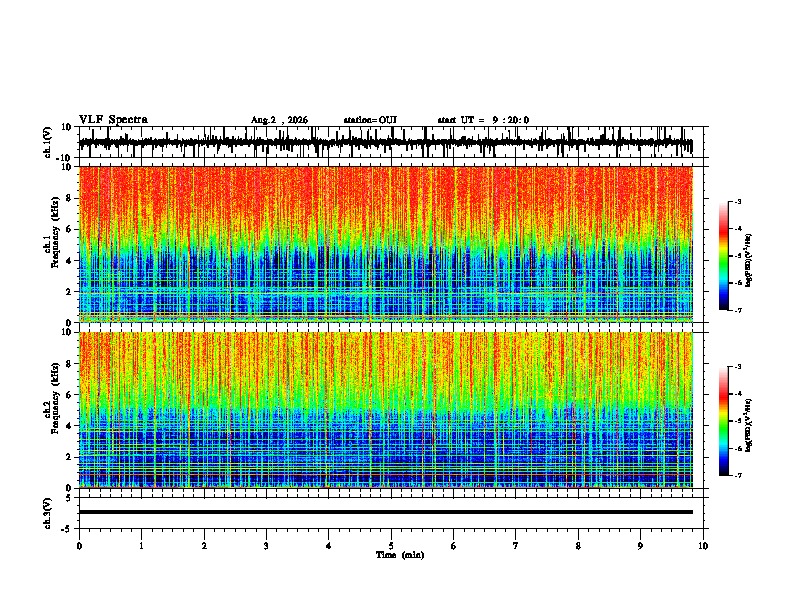Click the lower color scale's log(PSD) unit label

click(749, 426)
